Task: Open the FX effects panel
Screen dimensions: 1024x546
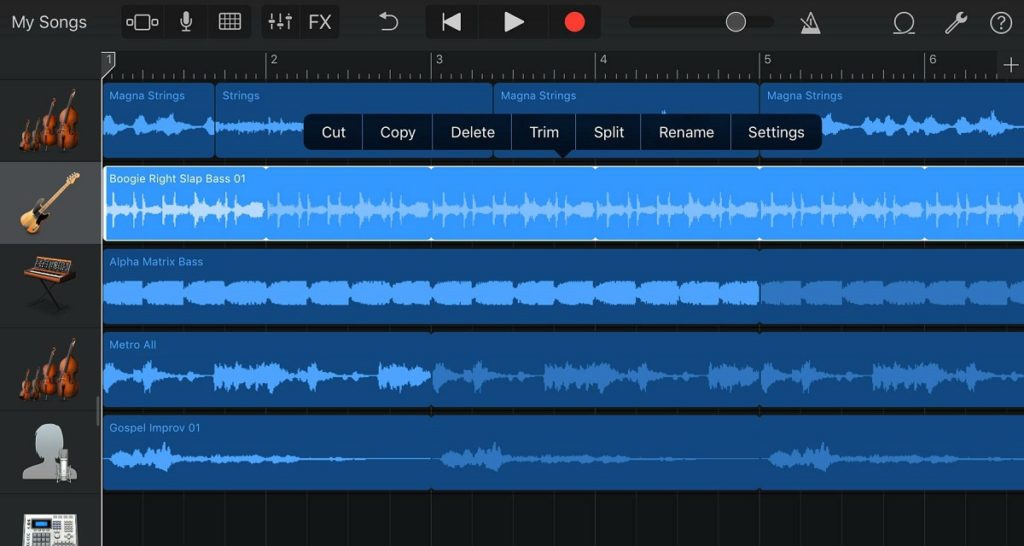Action: coord(320,22)
